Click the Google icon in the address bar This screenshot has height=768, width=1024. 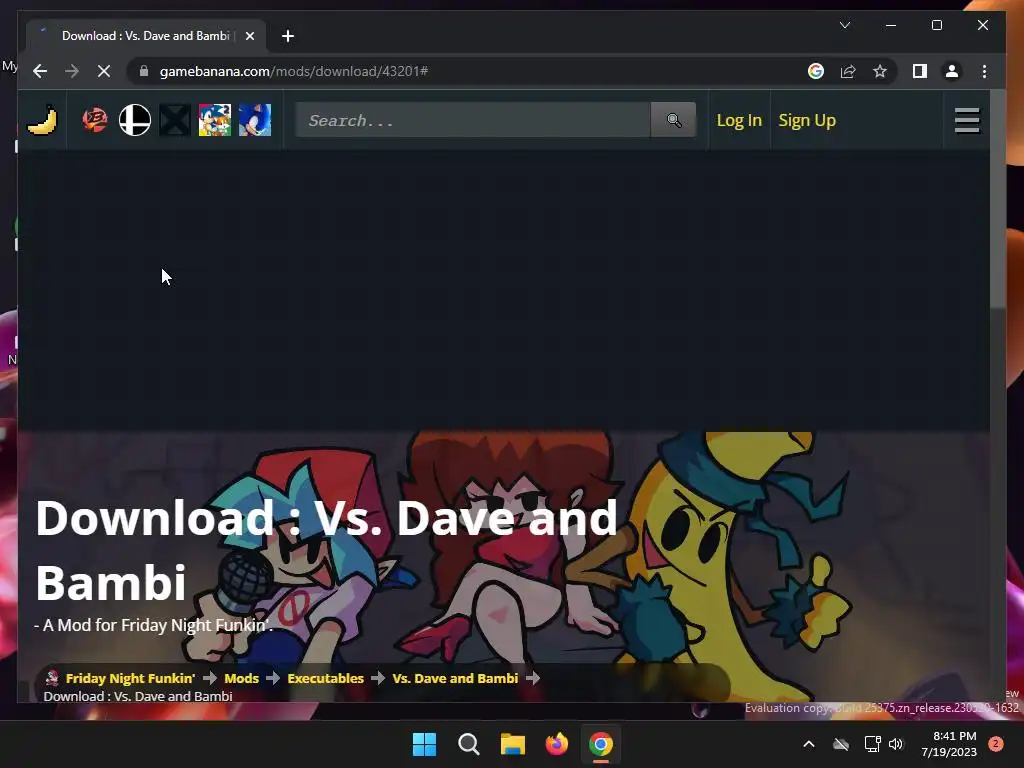[x=816, y=71]
